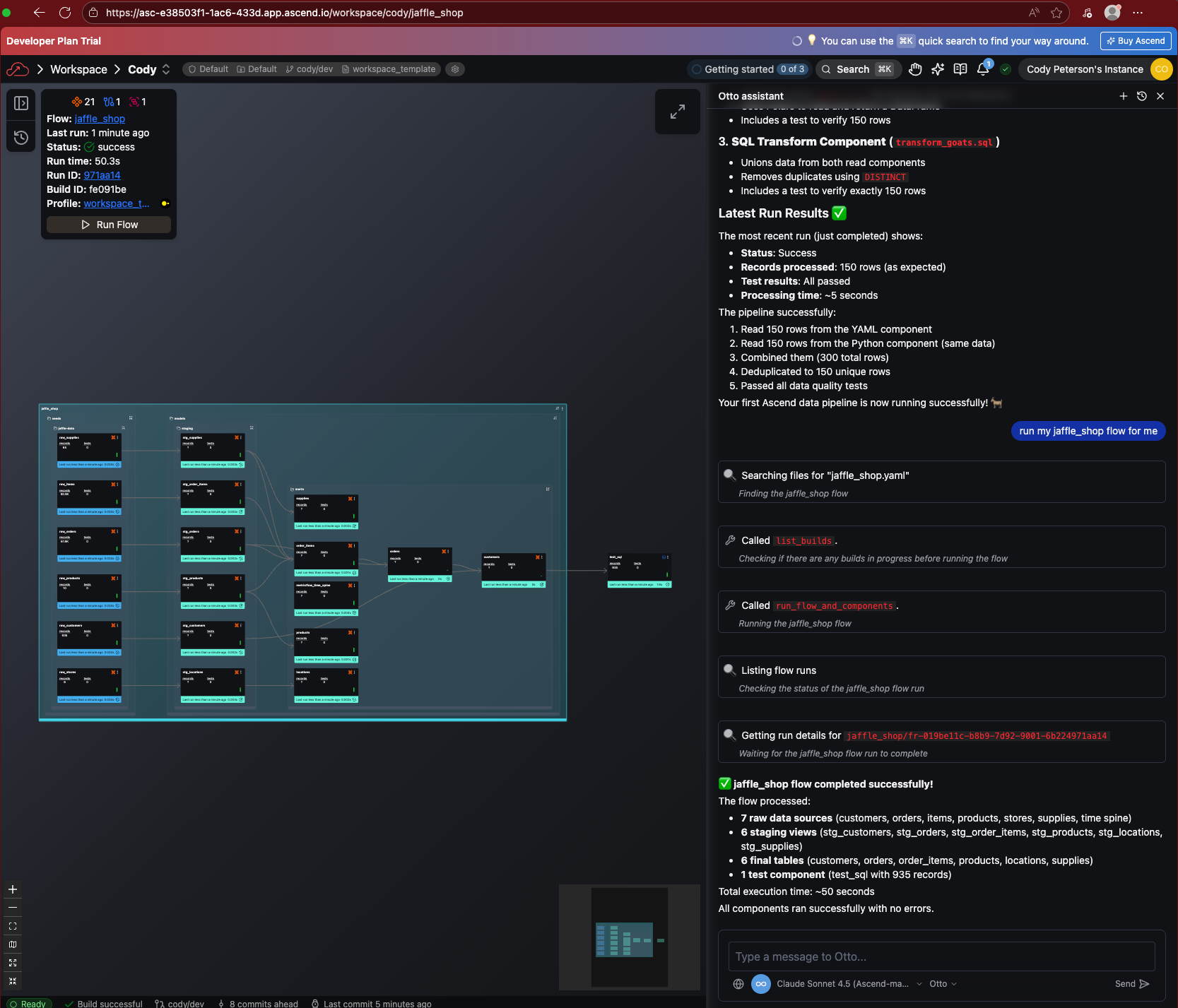Toggle the minimap icon on the canvas
This screenshot has width=1178, height=1008.
coord(13,944)
